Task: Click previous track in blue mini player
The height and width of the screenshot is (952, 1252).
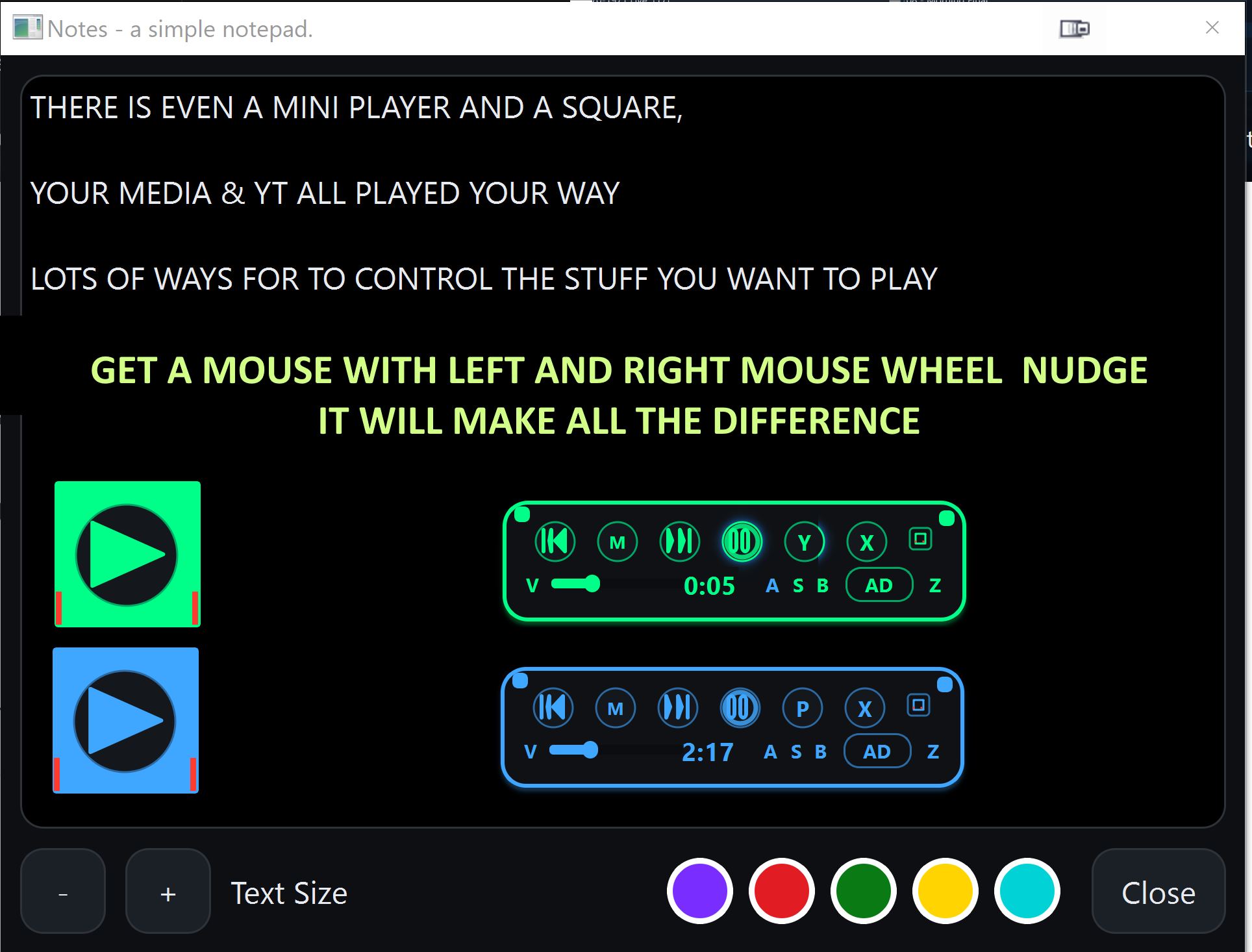Action: tap(553, 707)
